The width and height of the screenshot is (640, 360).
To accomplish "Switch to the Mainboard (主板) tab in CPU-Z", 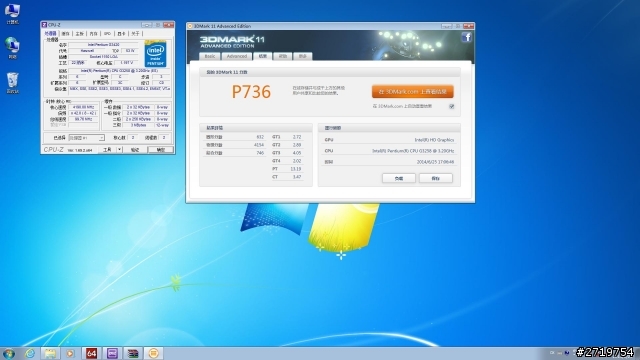I will click(80, 33).
